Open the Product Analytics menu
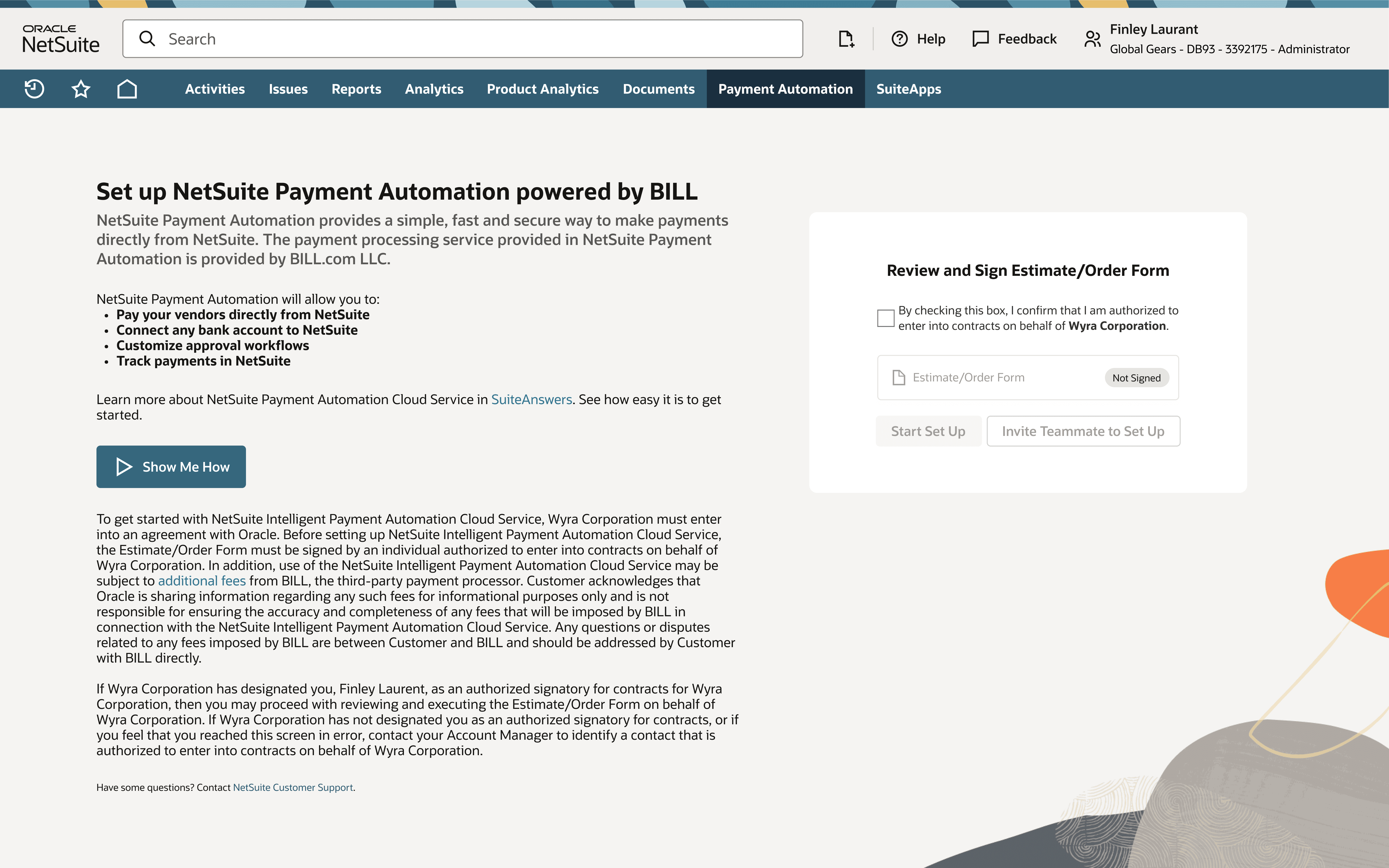1389x868 pixels. click(542, 89)
